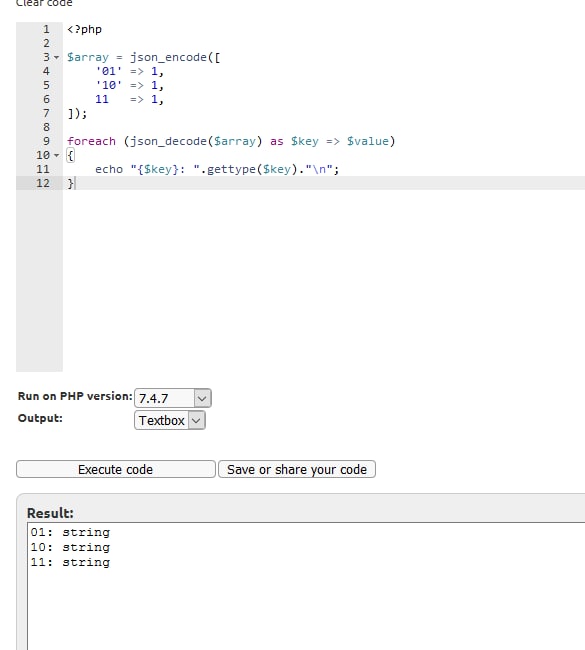Click line number 7 in the gutter

pos(46,113)
